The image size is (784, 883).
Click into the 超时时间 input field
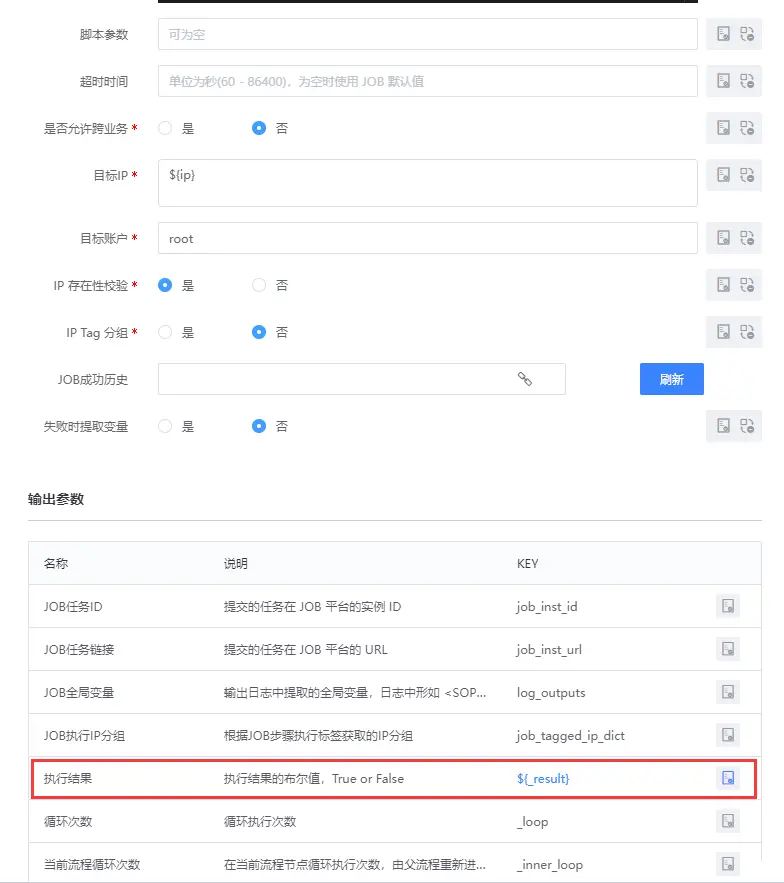tap(427, 81)
